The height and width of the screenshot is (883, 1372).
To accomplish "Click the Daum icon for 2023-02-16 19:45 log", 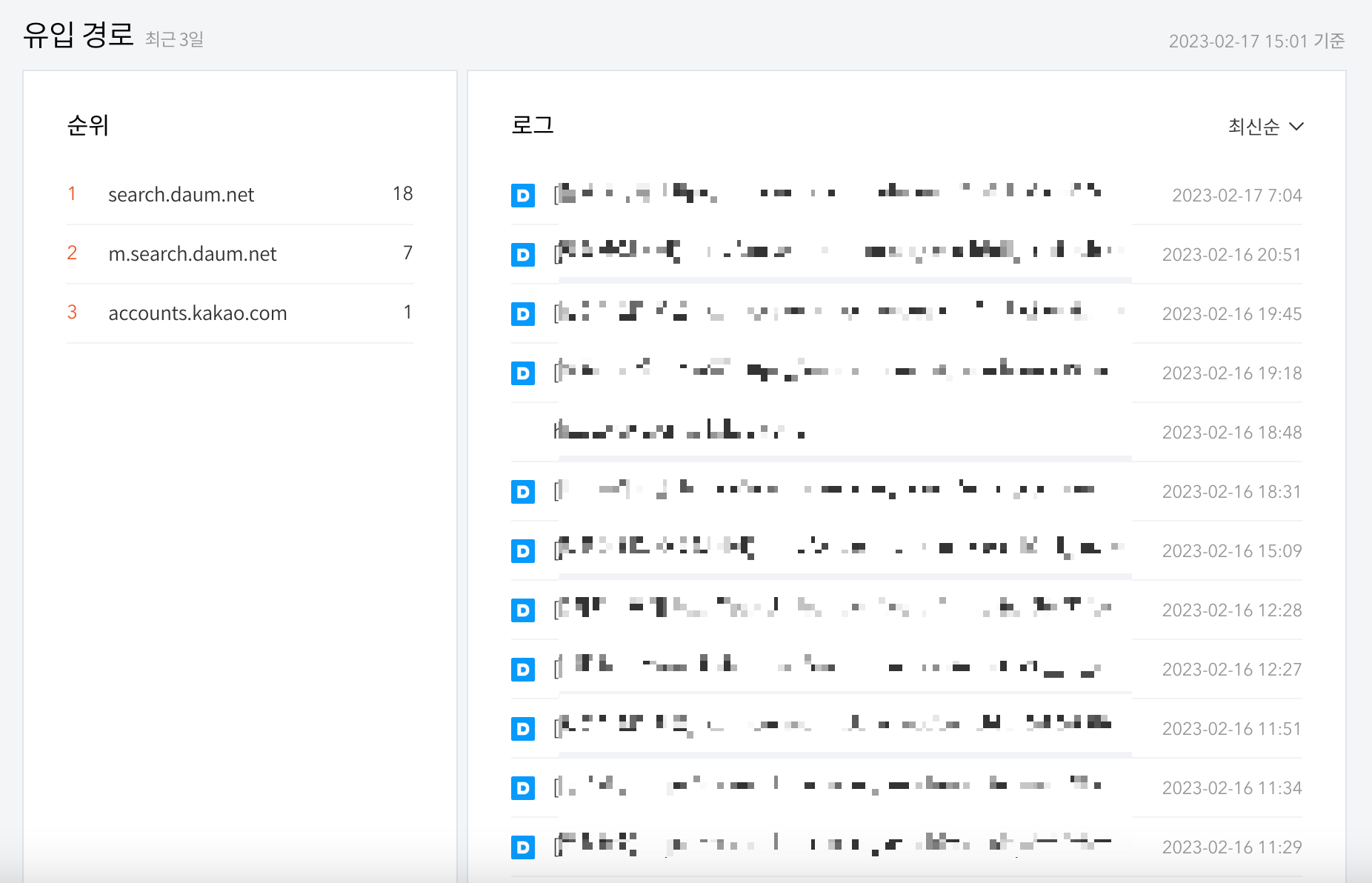I will click(523, 314).
